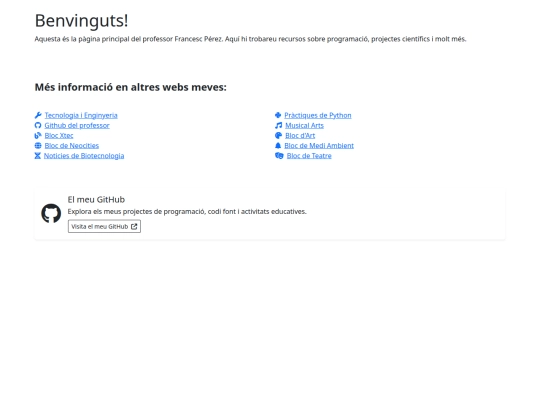This screenshot has width=540, height=405.
Task: Follow the Bloc Xtec link
Action: [59, 136]
